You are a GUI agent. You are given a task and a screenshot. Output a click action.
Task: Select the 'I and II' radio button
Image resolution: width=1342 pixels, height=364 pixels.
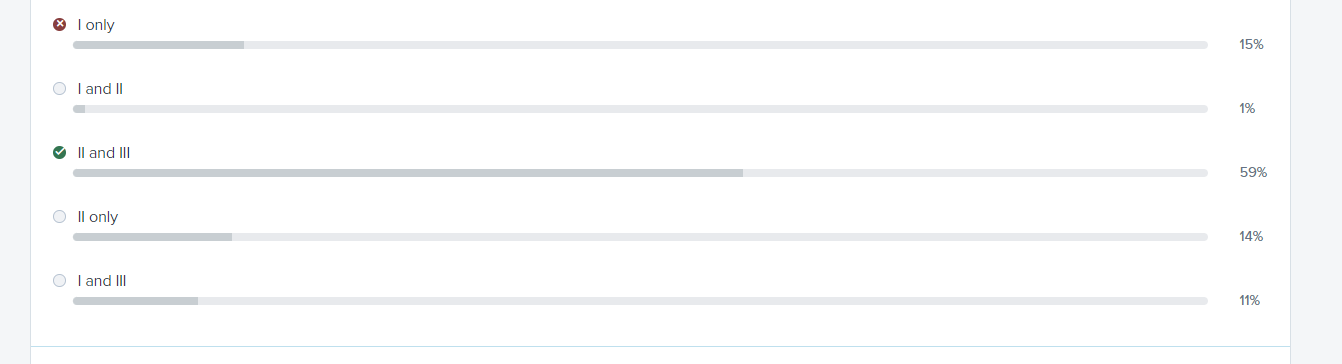pyautogui.click(x=59, y=89)
